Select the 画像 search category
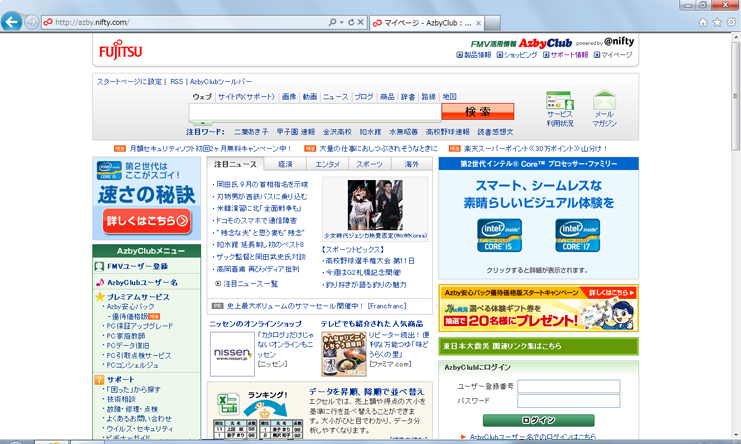Viewport: 741px width, 444px height. pyautogui.click(x=289, y=96)
